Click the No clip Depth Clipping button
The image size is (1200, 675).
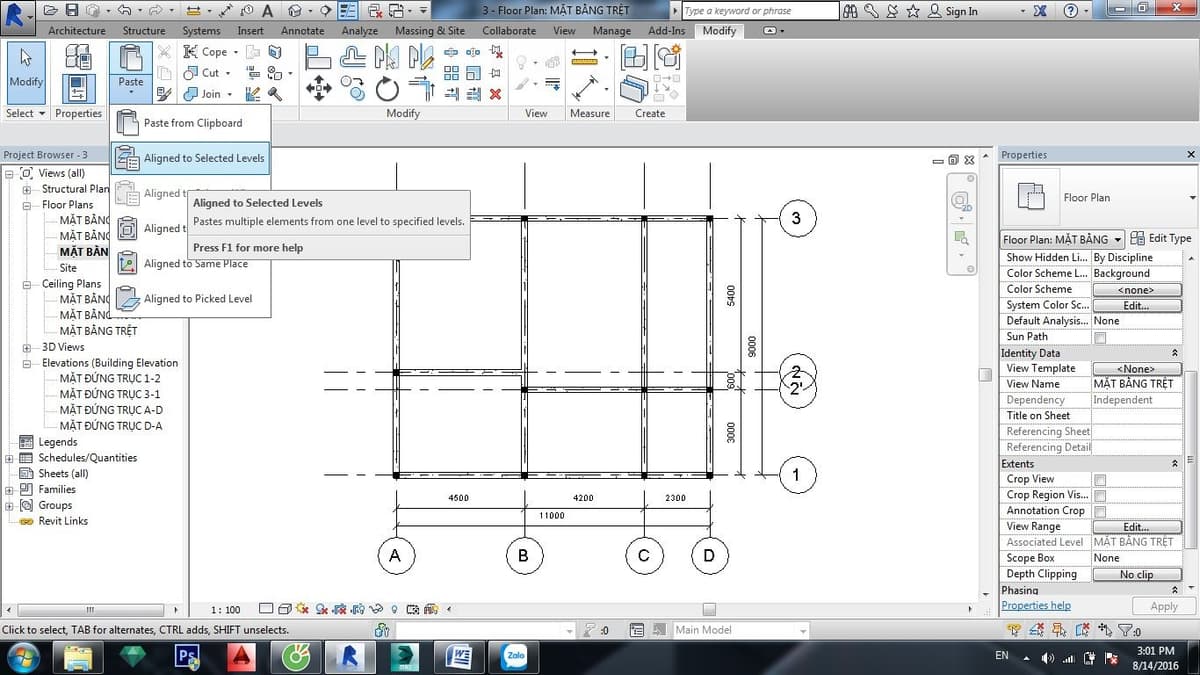point(1137,575)
